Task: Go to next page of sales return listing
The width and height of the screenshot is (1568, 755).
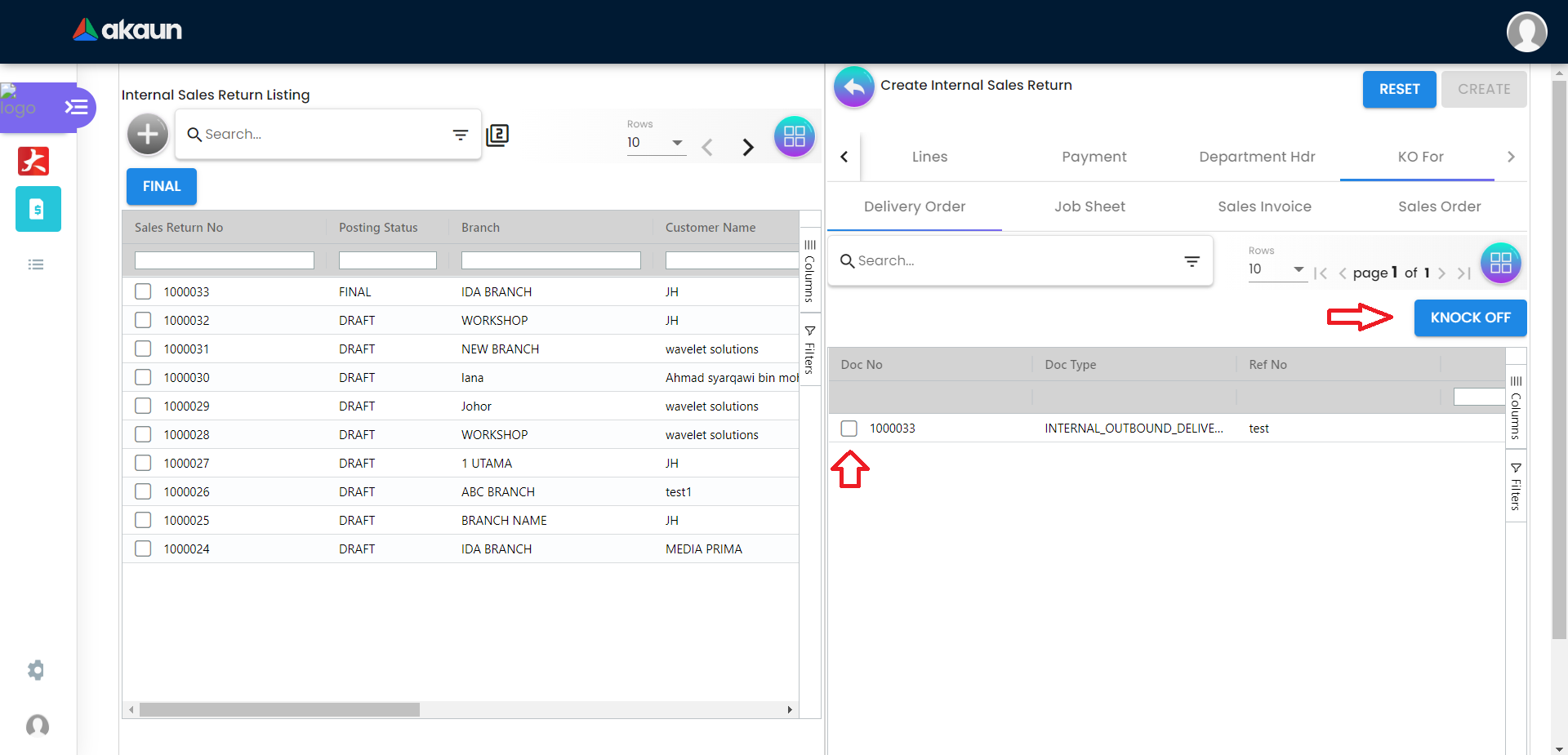Action: click(x=747, y=147)
